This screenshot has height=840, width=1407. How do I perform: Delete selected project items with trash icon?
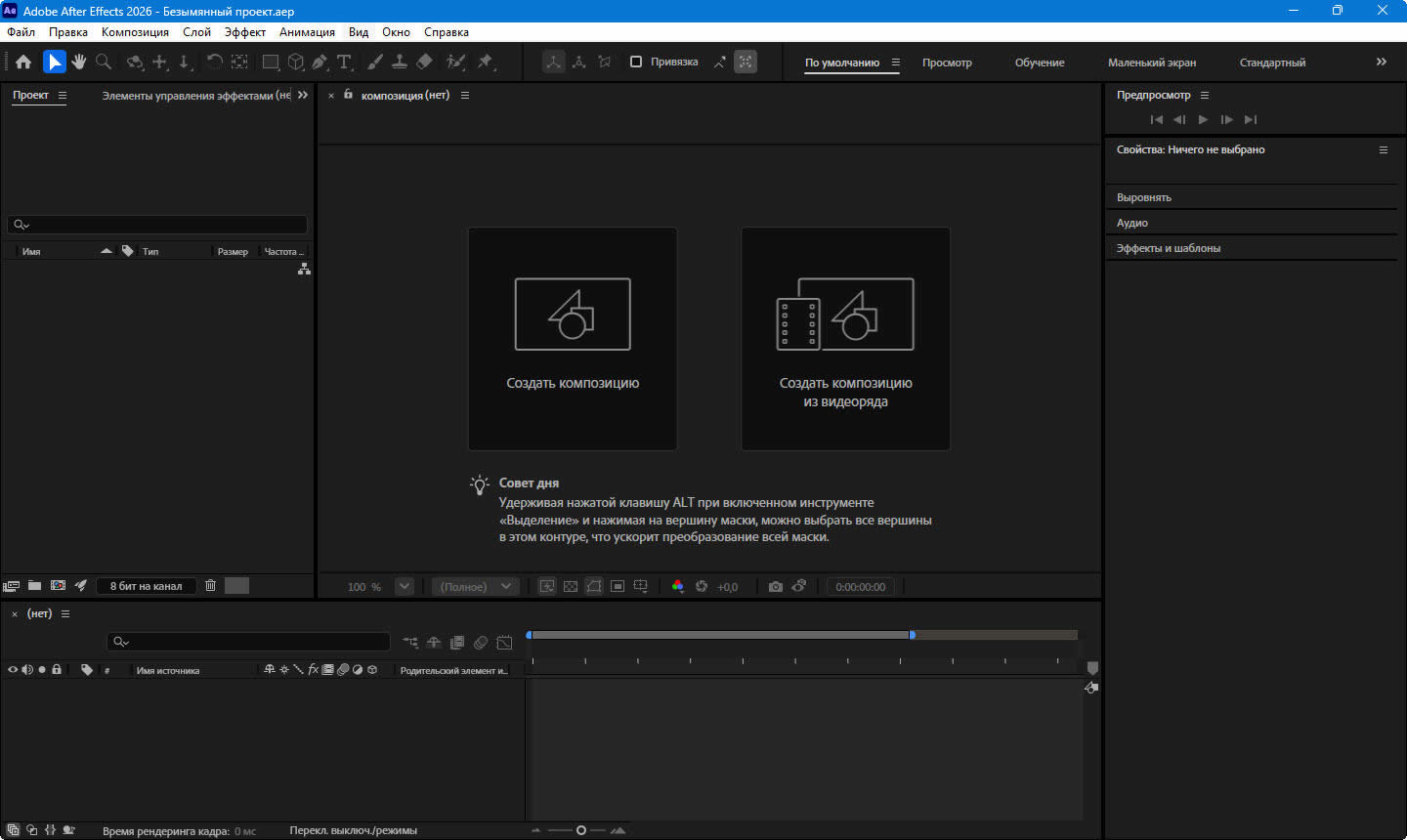[x=210, y=585]
